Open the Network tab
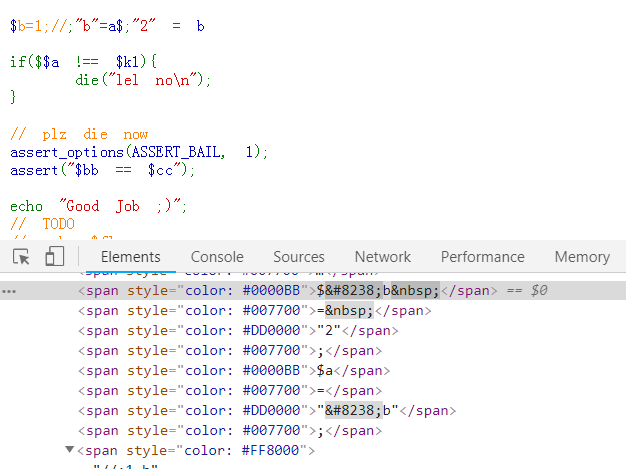Image resolution: width=626 pixels, height=469 pixels. click(x=382, y=257)
